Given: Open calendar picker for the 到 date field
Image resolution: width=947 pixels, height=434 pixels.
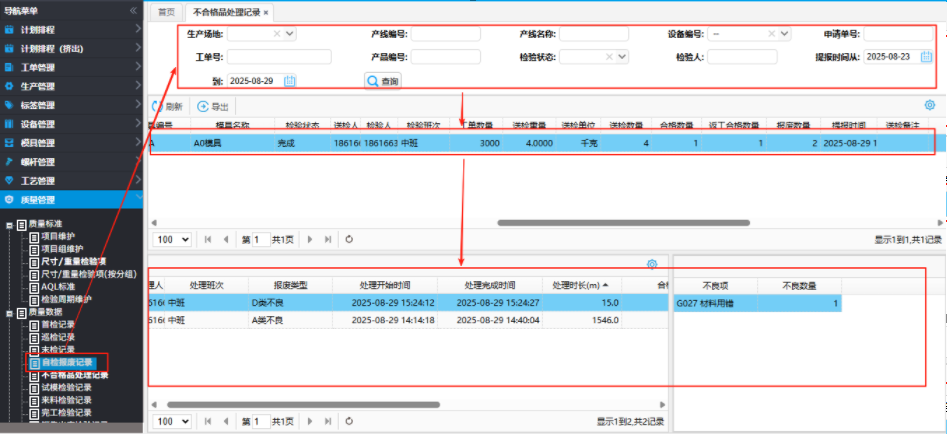Looking at the screenshot, I should click(290, 80).
